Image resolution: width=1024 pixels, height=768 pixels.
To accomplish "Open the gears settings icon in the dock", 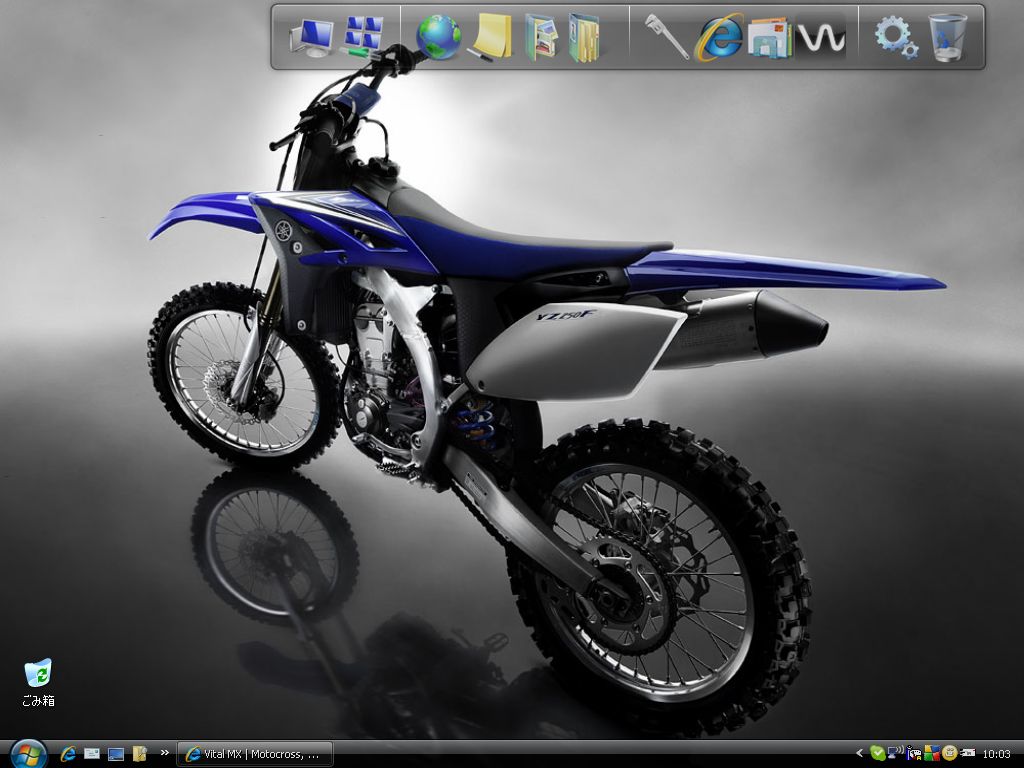I will pyautogui.click(x=896, y=37).
